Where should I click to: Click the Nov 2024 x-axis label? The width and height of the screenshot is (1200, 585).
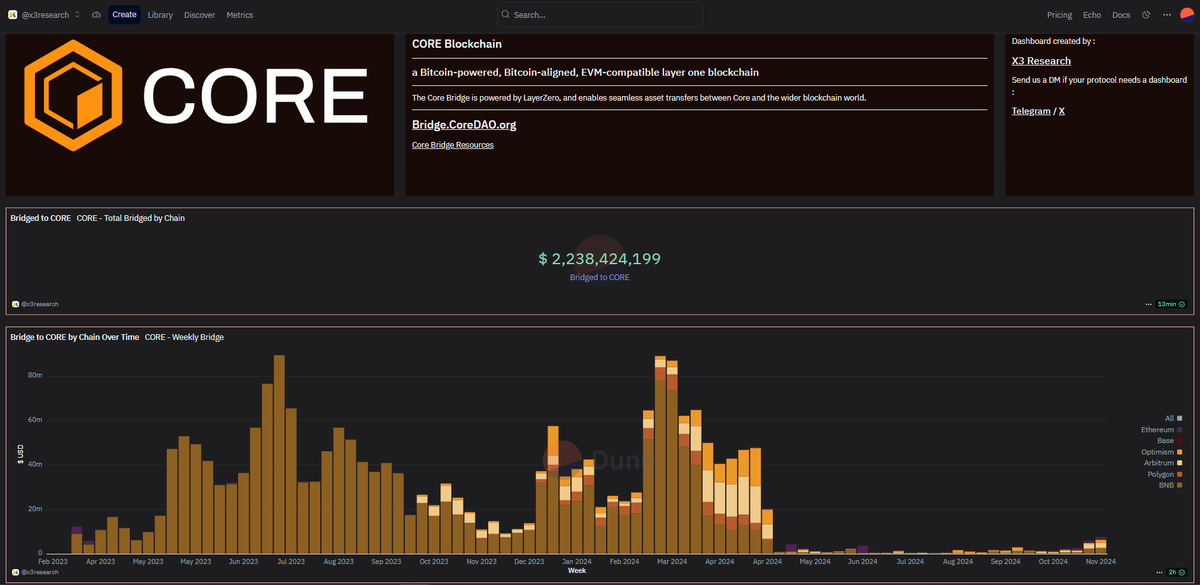click(1101, 562)
